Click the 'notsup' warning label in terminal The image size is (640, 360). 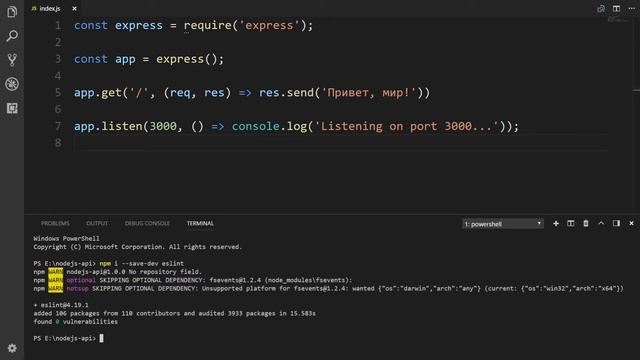pos(77,289)
